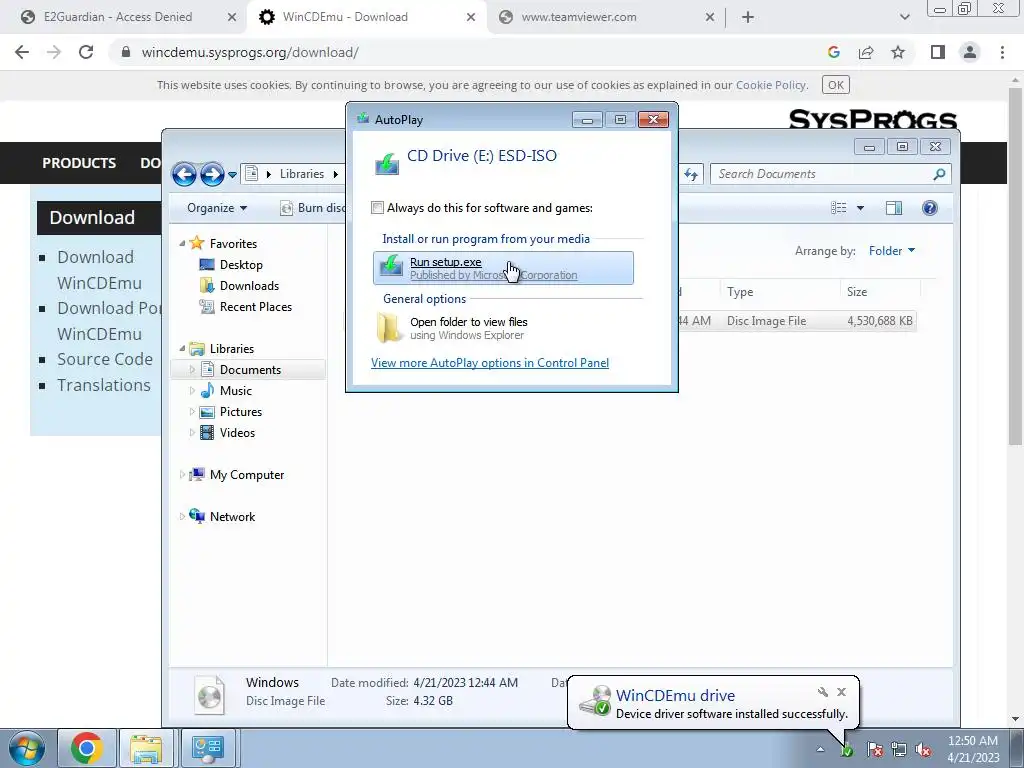
Task: Open Chrome profile avatar
Action: [970, 52]
